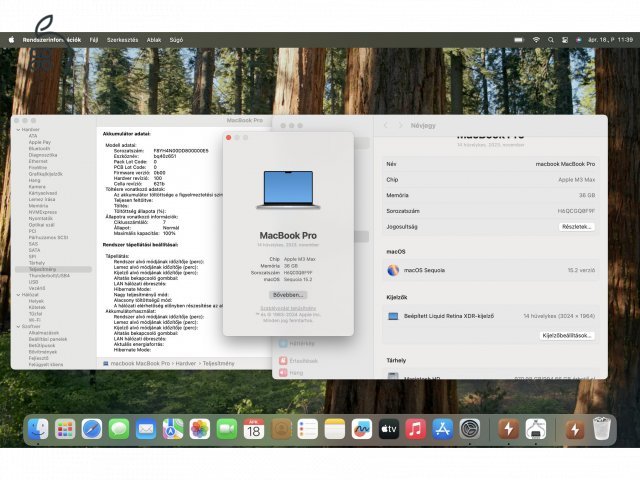The height and width of the screenshot is (480, 640).
Task: Click the battery status icon in menu bar
Action: (x=519, y=40)
